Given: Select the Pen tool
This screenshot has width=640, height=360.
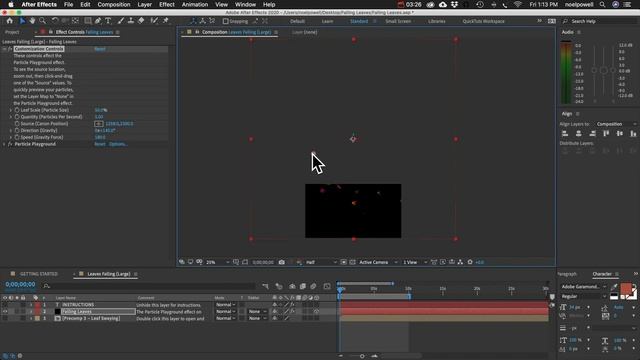Looking at the screenshot, I should coord(98,21).
